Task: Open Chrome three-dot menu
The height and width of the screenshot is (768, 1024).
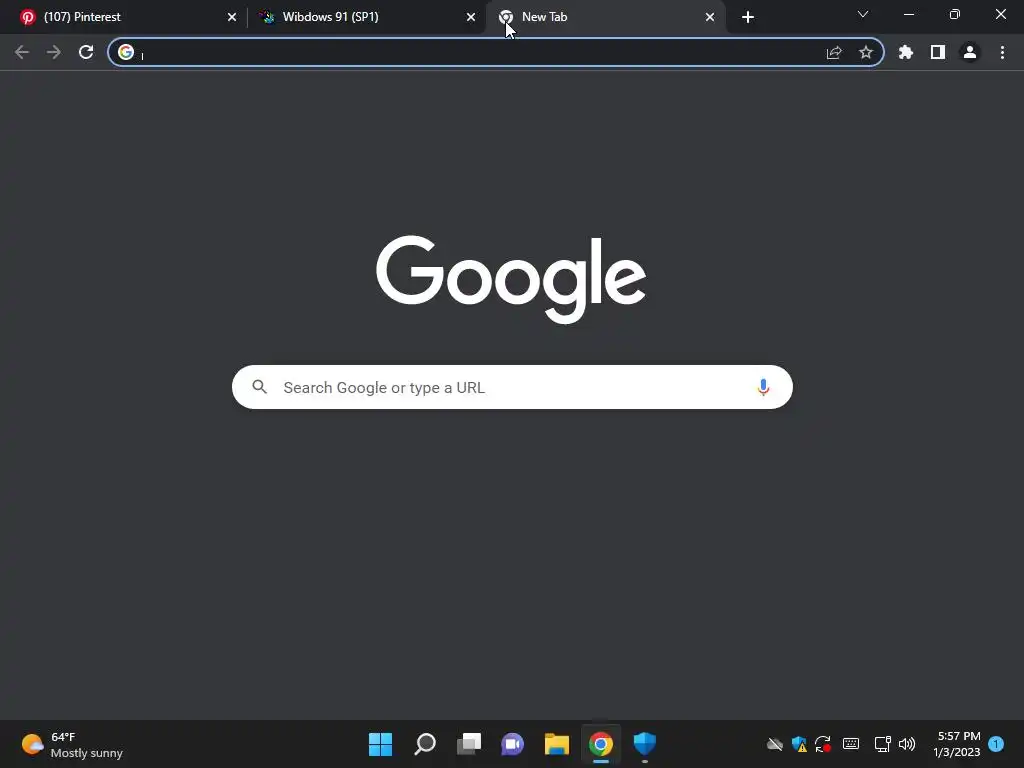Action: tap(1002, 52)
